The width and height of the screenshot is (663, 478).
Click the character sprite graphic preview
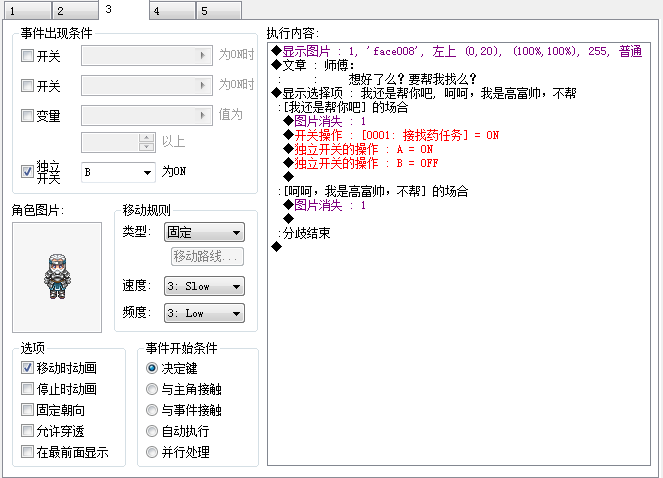(x=57, y=277)
